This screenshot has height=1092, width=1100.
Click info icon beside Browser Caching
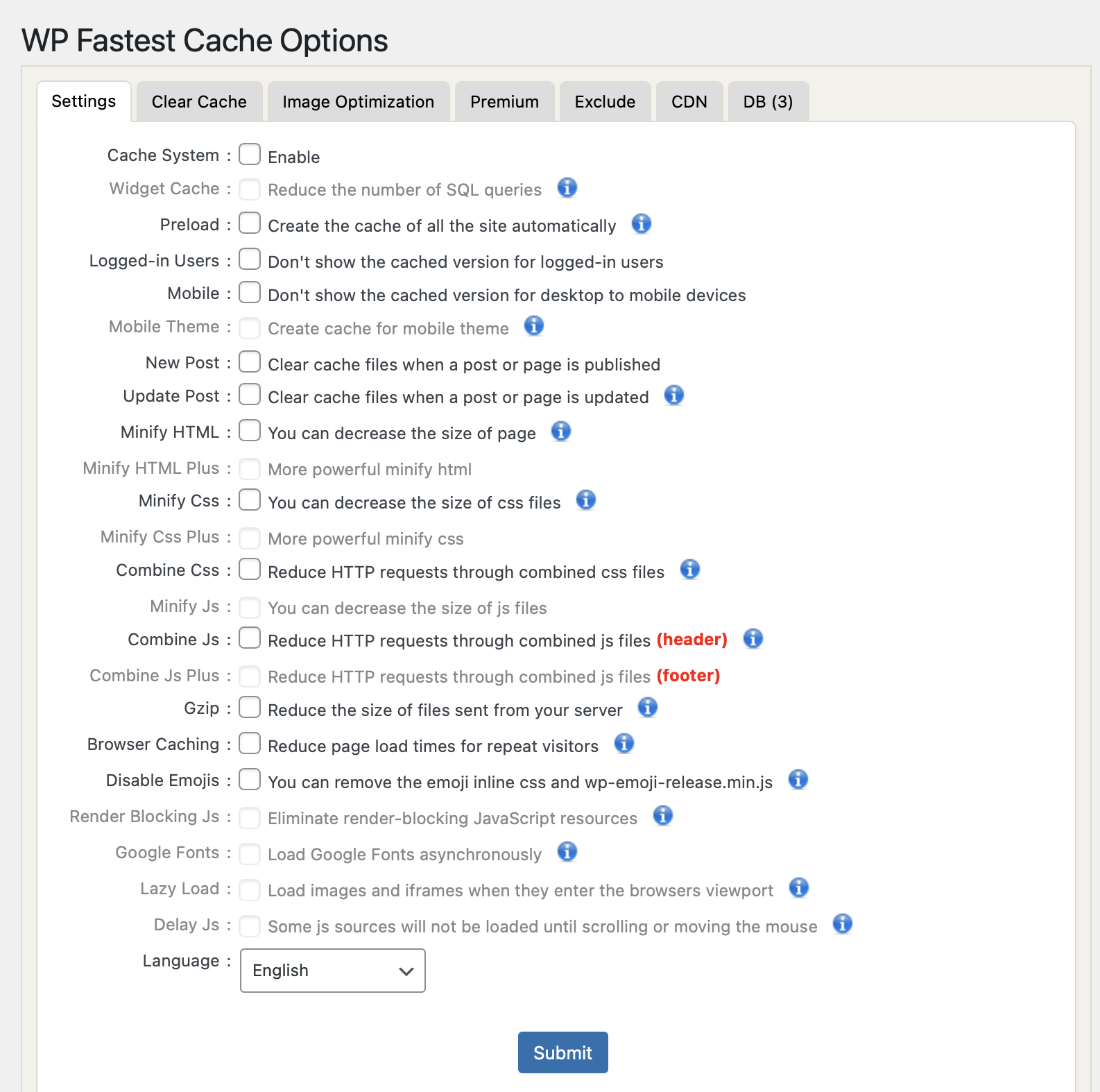tap(624, 744)
